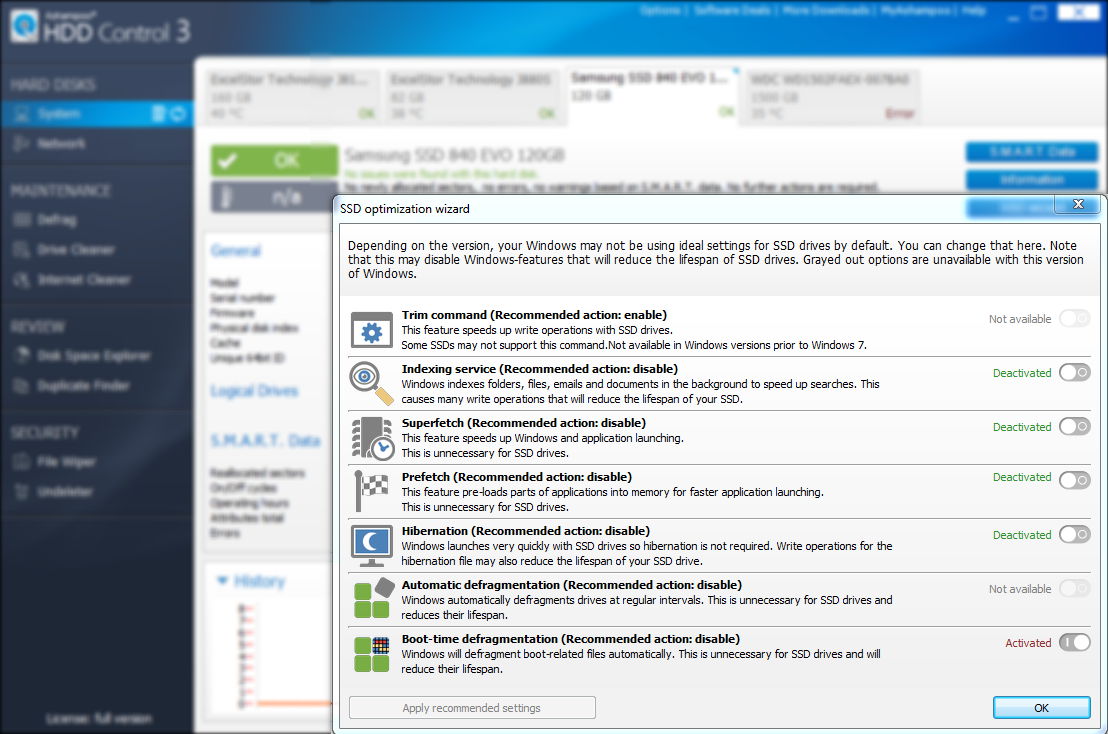1108x734 pixels.
Task: Click the "License: full version" text
Action: pos(98,718)
